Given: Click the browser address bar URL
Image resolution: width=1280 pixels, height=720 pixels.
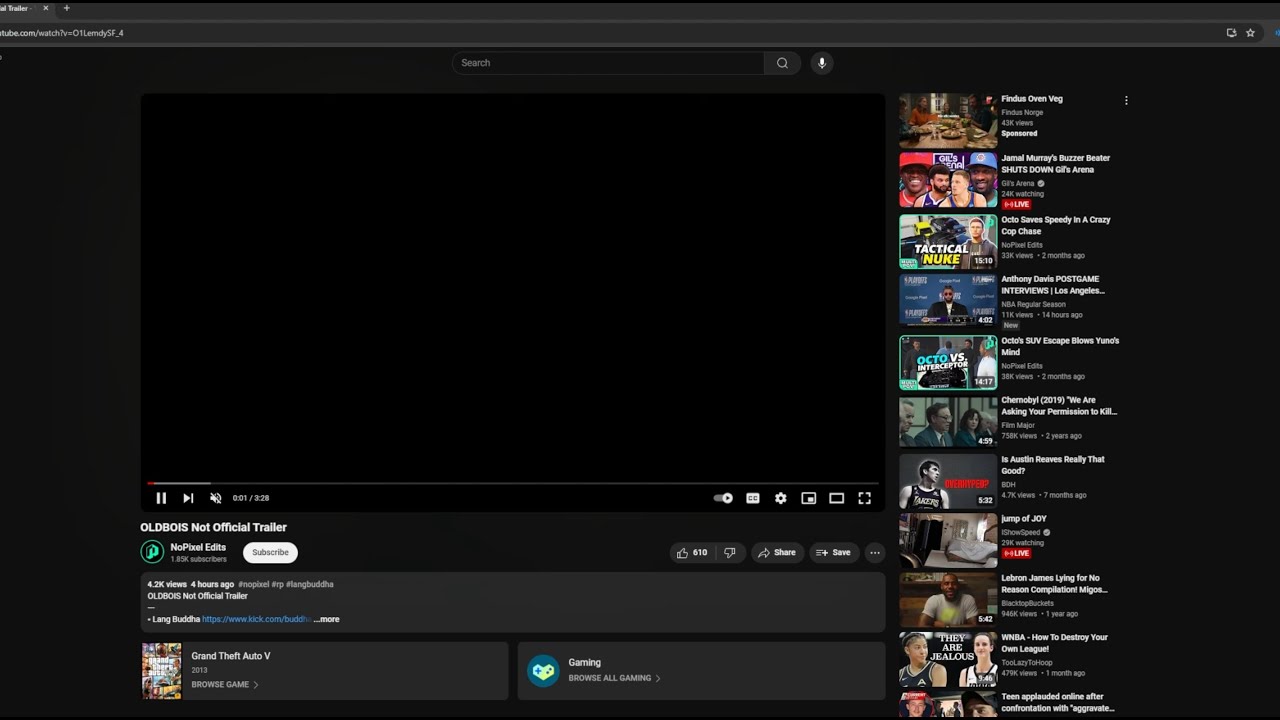Looking at the screenshot, I should point(62,33).
